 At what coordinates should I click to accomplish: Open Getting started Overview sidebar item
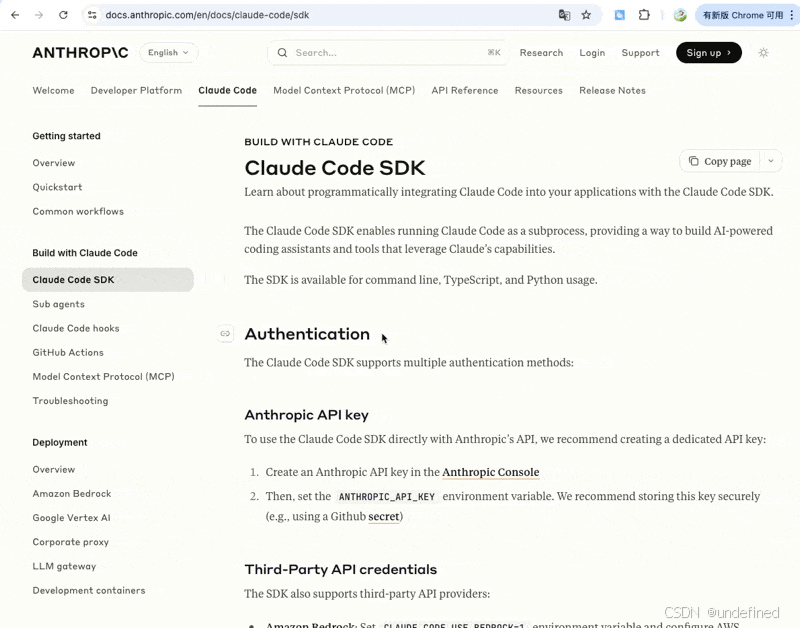54,163
